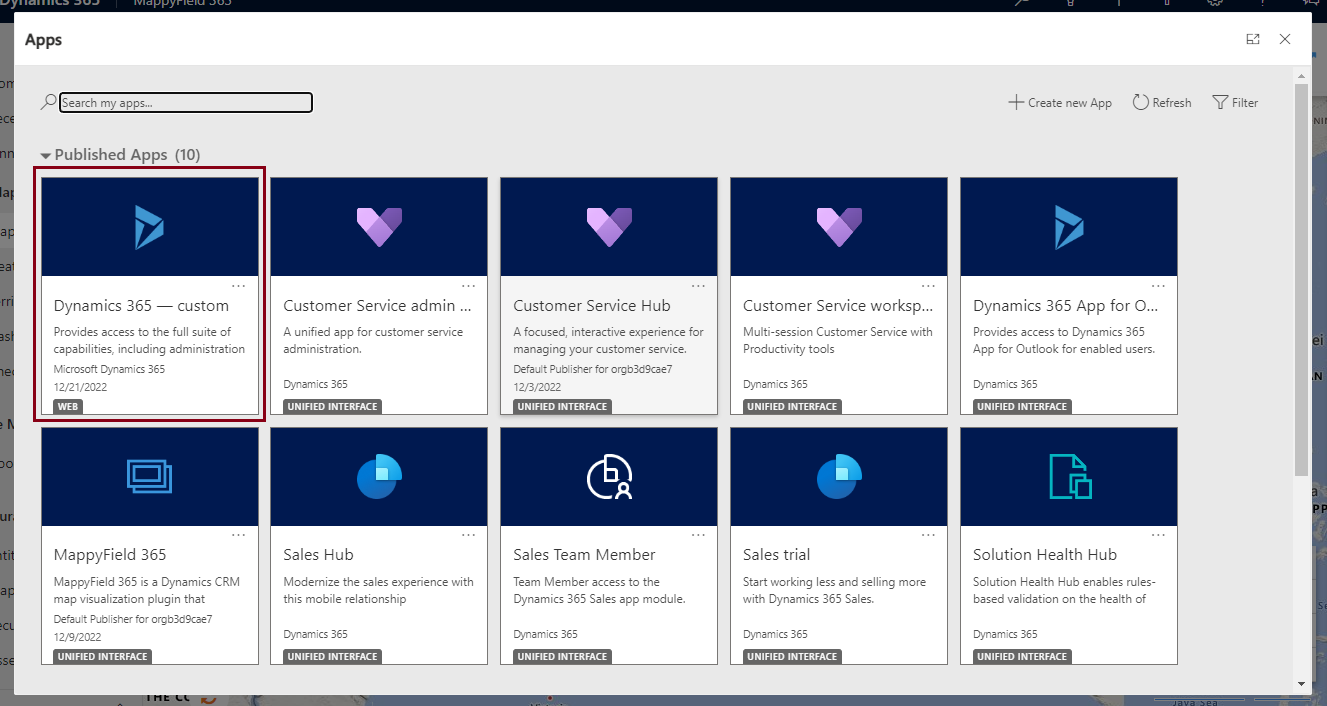Open the Solution Health Hub document icon
1327x706 pixels.
(1069, 476)
